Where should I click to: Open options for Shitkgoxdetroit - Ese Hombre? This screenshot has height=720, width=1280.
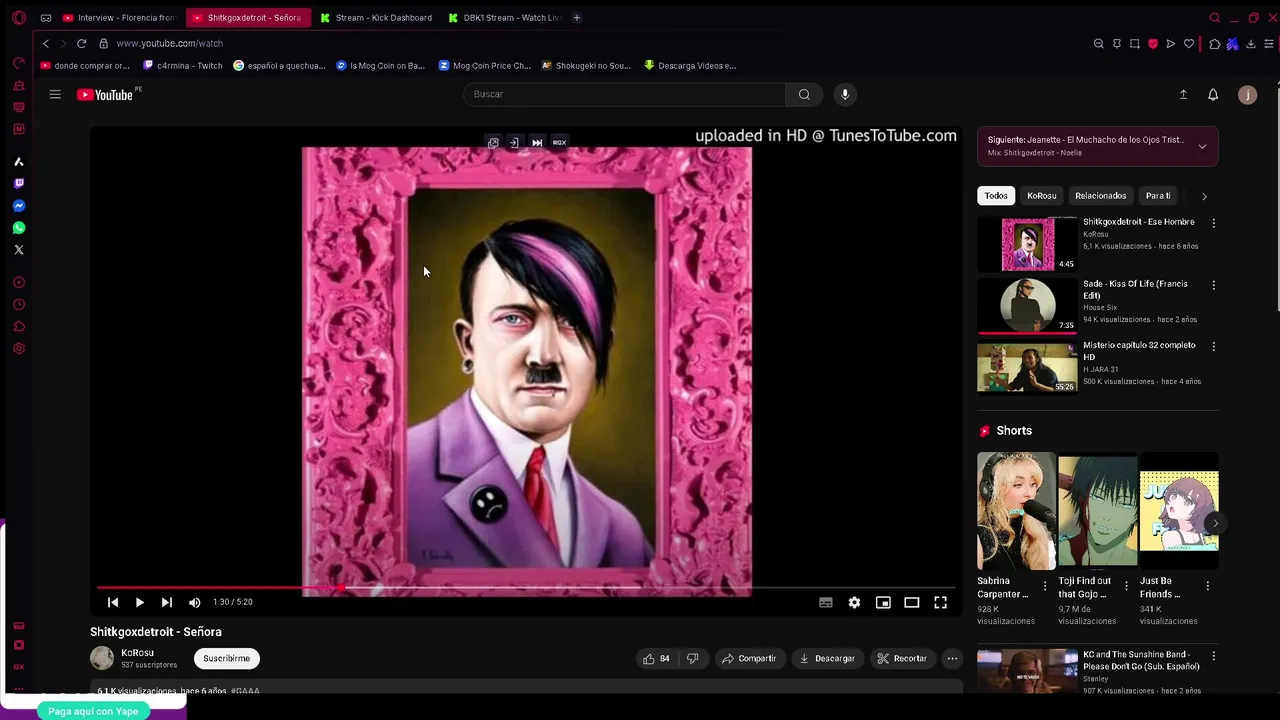pos(1214,223)
